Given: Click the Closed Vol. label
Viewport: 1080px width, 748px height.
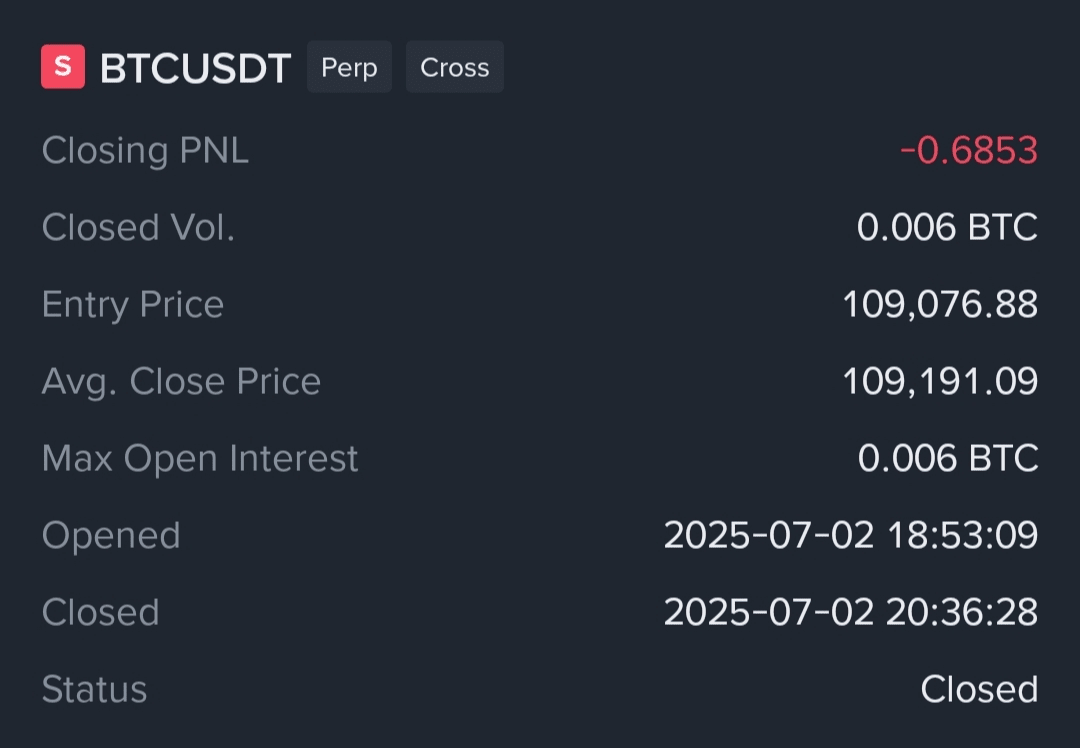Looking at the screenshot, I should click(138, 227).
